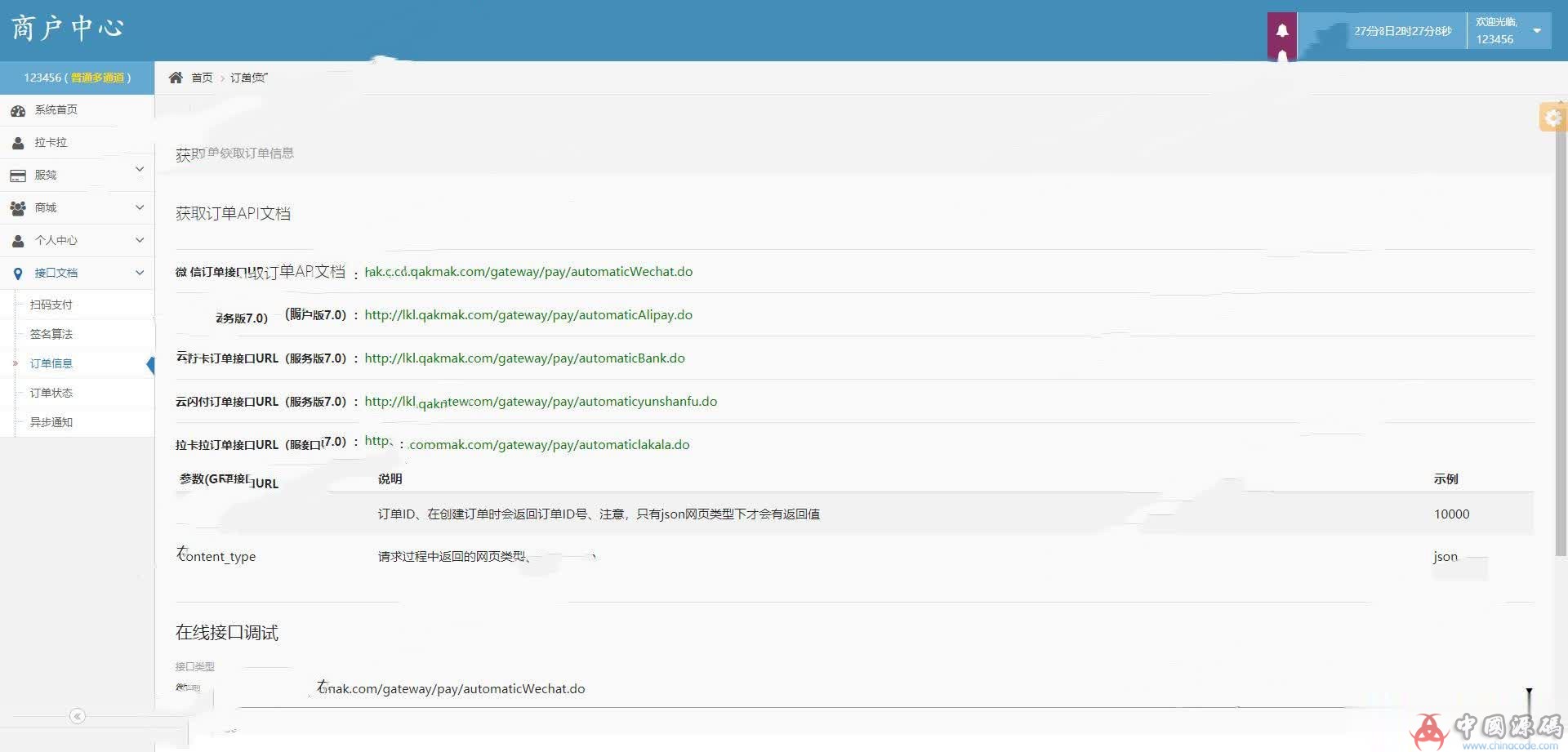The image size is (1568, 752).
Task: Click the notification bell icon
Action: 1282,31
